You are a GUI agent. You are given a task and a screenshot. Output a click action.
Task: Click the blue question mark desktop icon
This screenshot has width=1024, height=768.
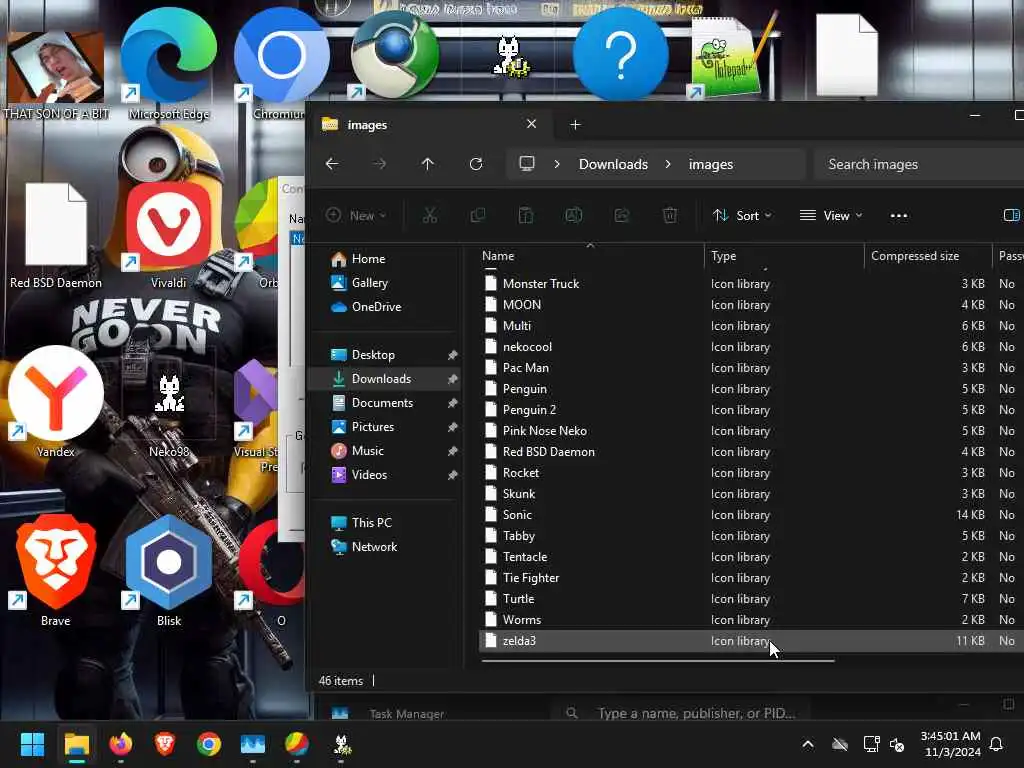click(x=620, y=54)
